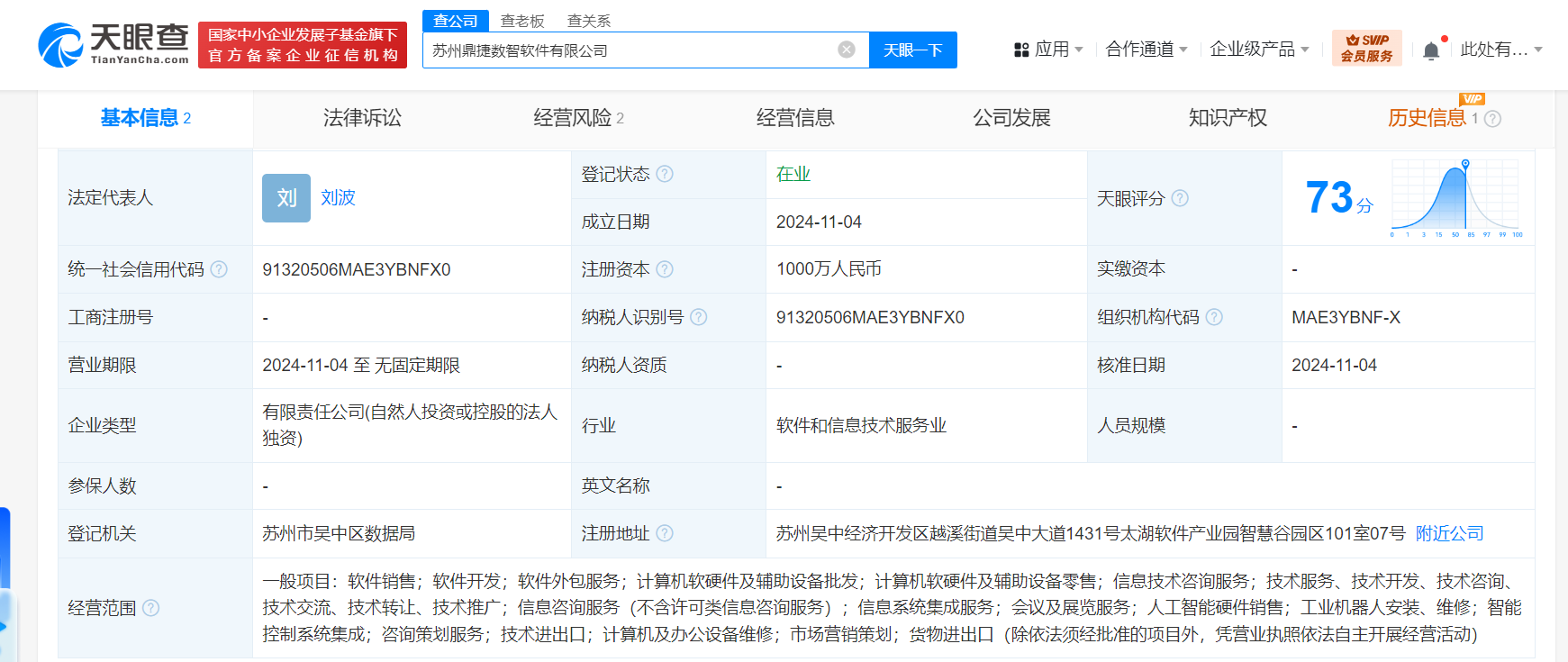Click the TianYanCha logo
1568x662 pixels.
(x=113, y=45)
